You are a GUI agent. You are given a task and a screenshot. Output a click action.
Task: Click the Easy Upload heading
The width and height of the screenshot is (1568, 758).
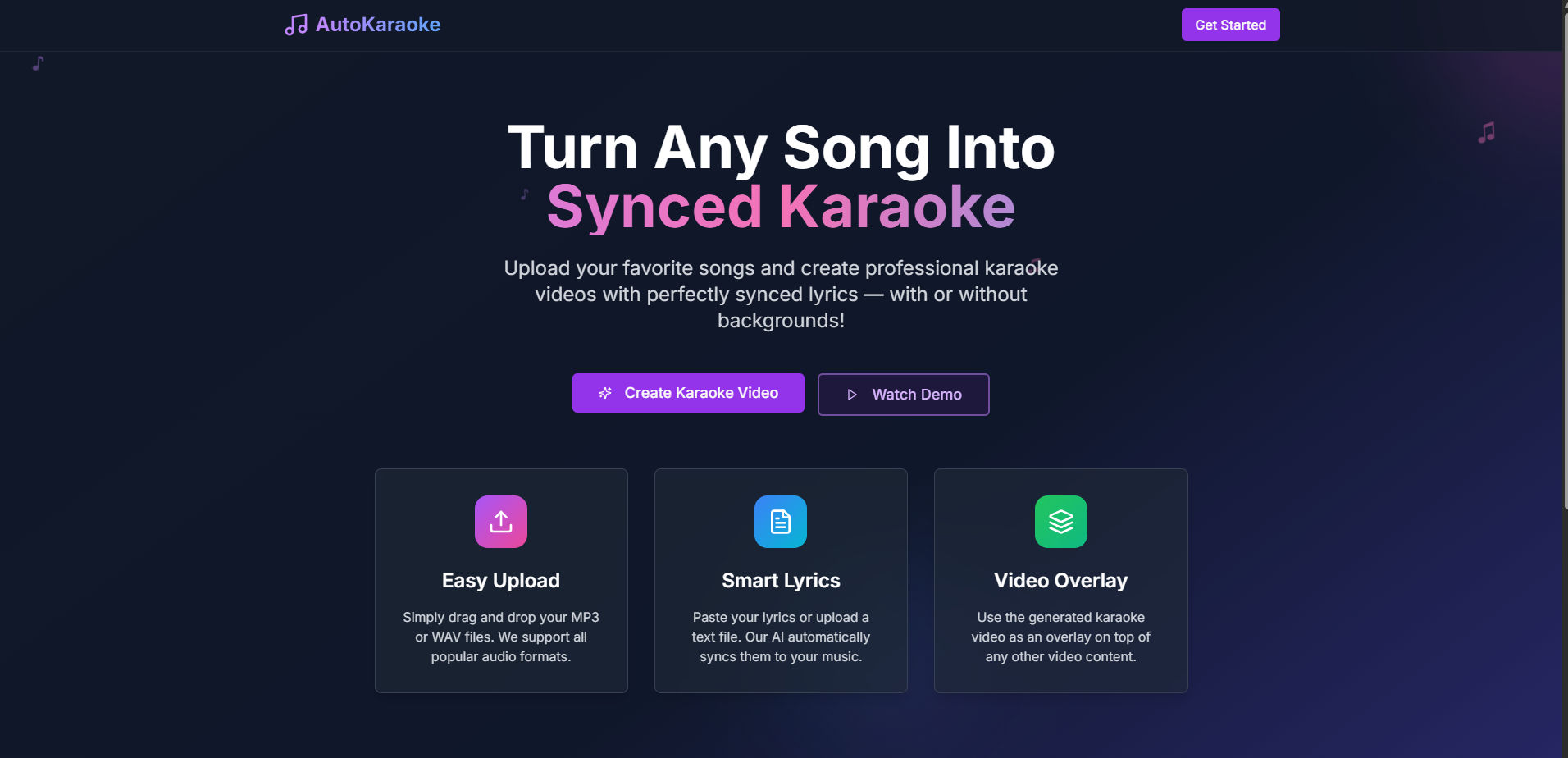[x=500, y=580]
